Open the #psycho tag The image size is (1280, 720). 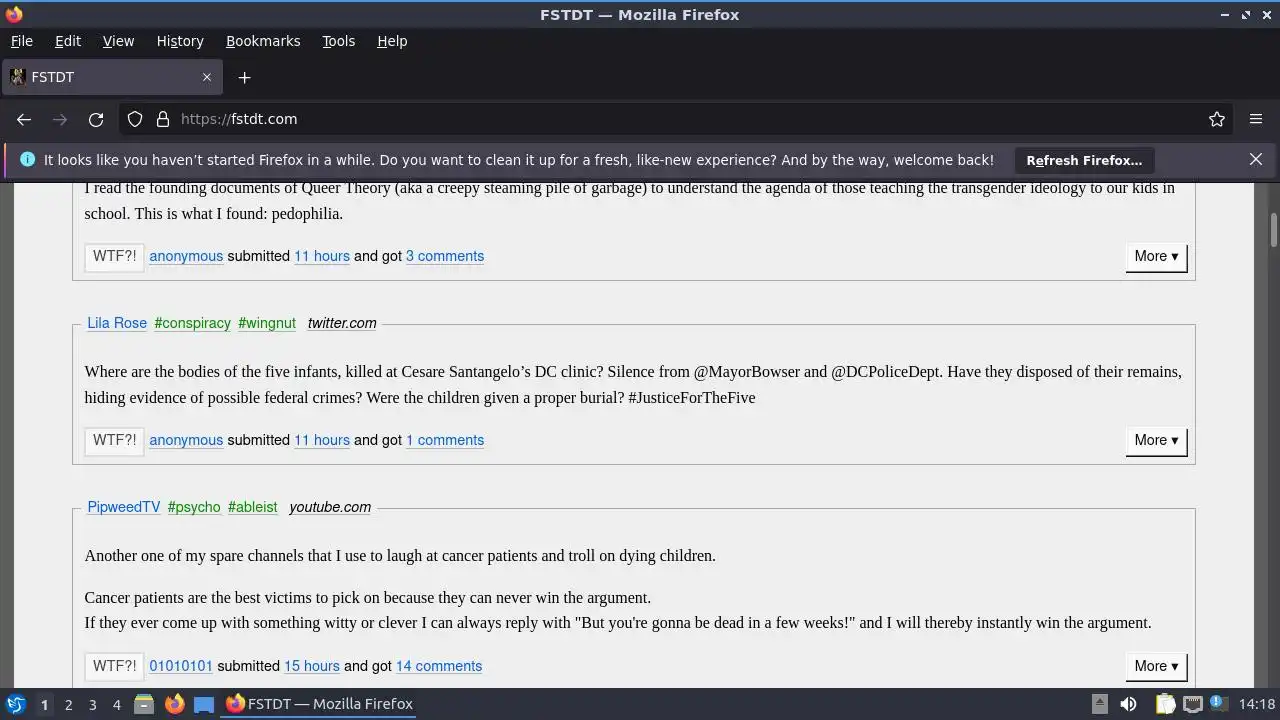(194, 507)
